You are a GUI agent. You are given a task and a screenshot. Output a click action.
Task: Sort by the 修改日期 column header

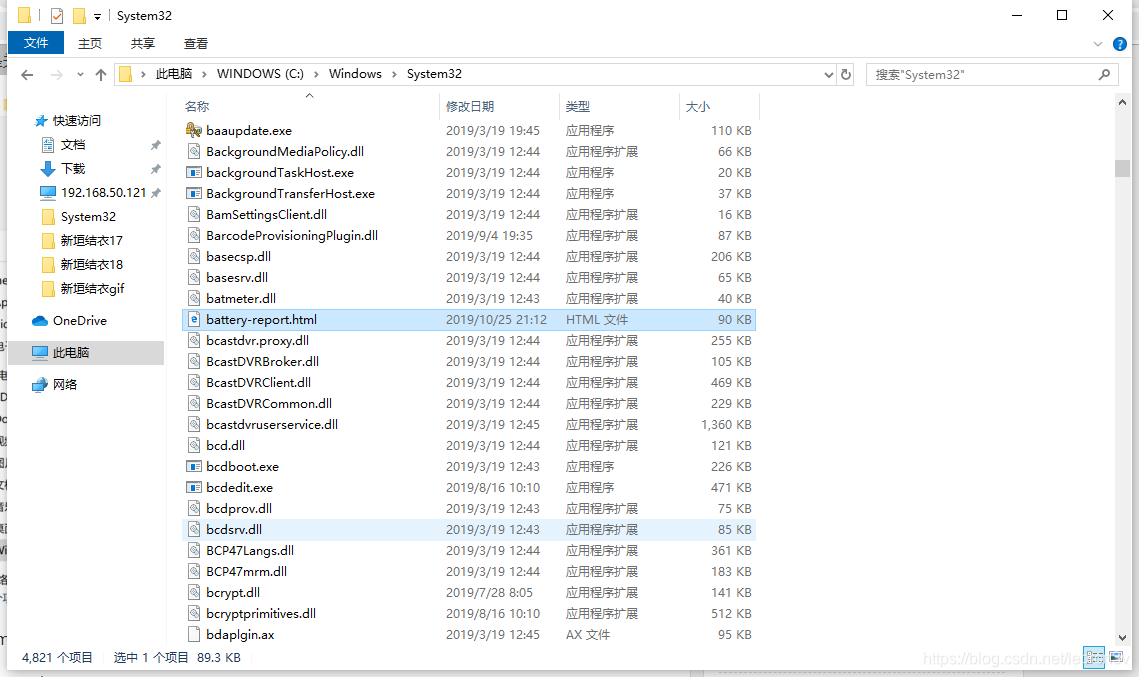[x=470, y=106]
